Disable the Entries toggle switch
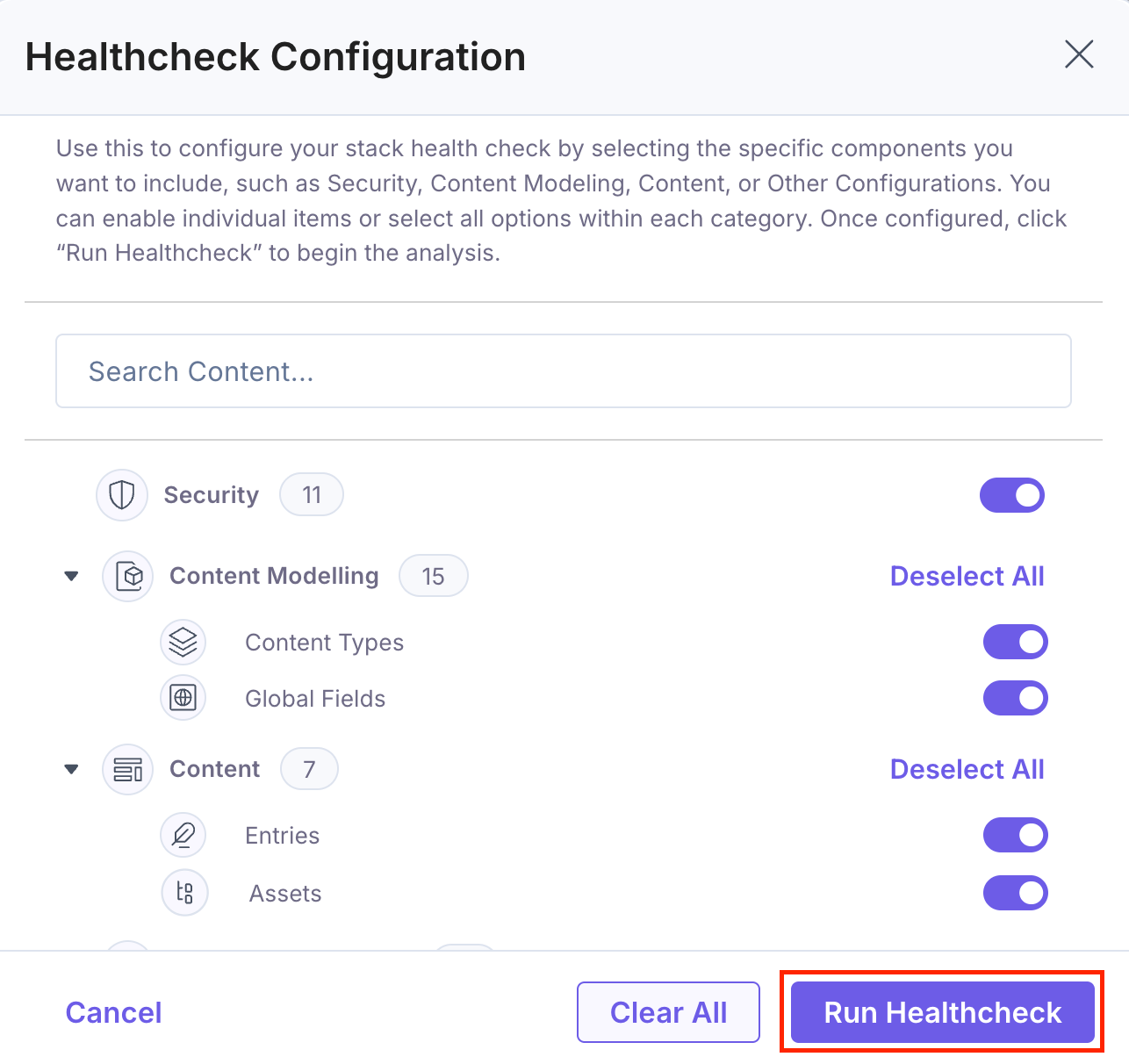 [x=1016, y=835]
